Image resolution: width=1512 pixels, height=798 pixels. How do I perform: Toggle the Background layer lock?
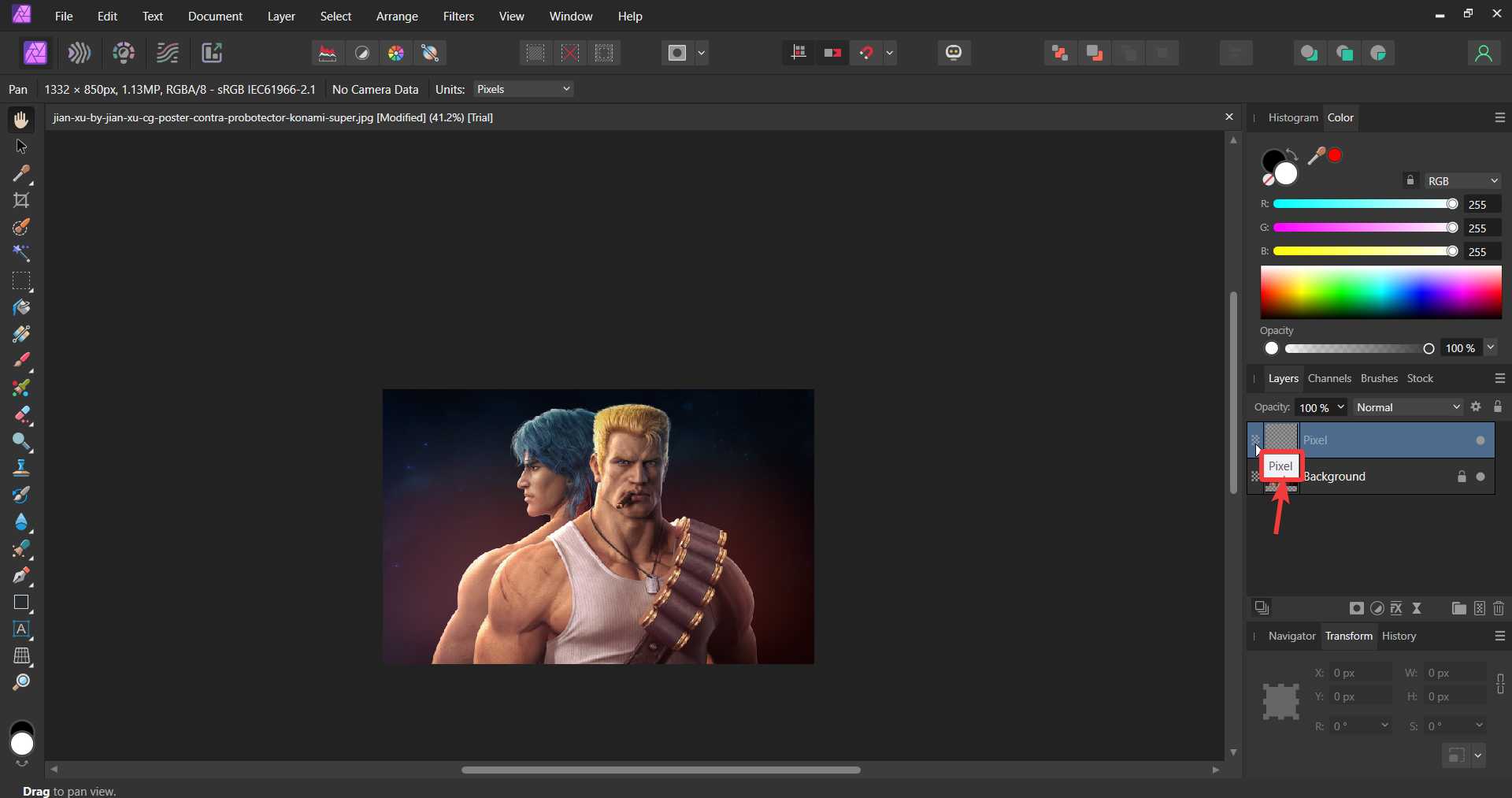(x=1462, y=477)
